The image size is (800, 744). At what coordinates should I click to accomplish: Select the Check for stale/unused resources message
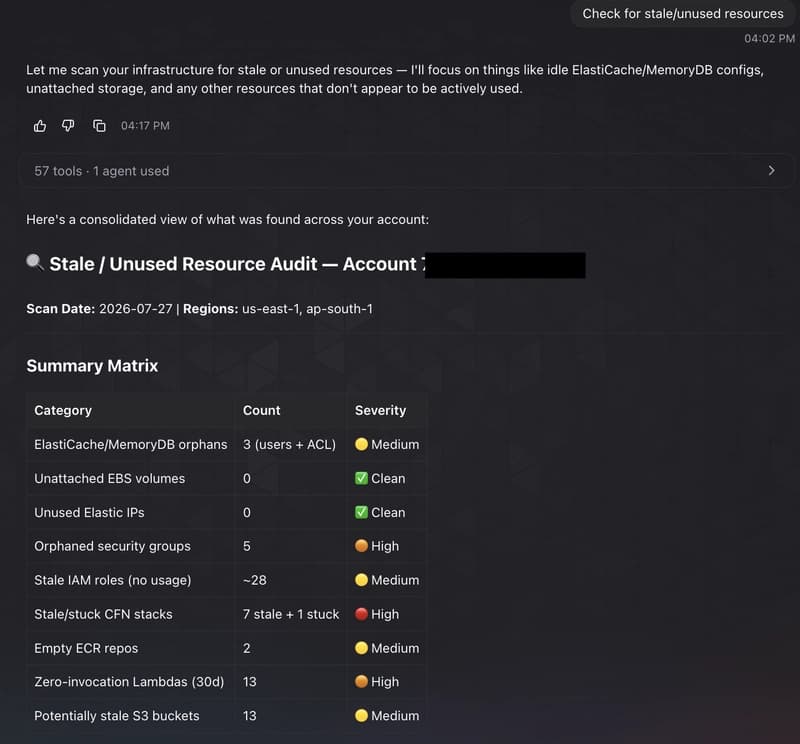click(x=683, y=14)
